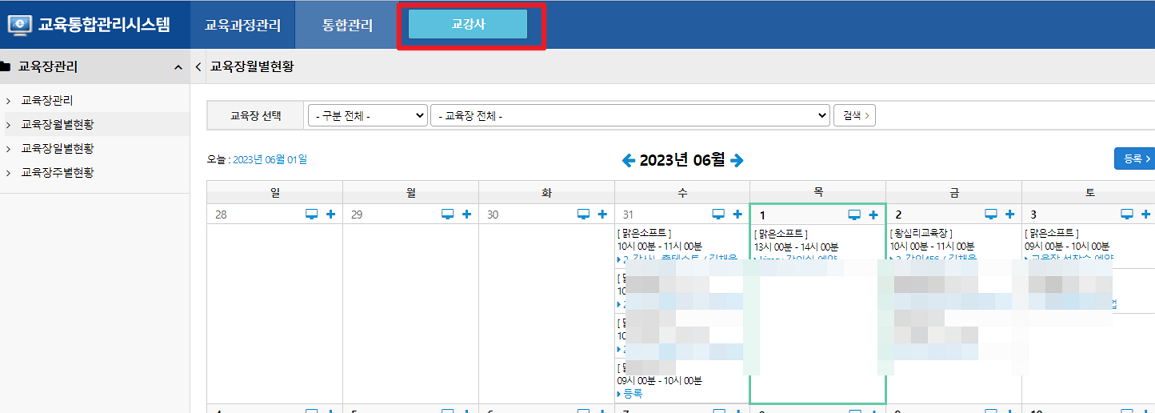Click the blue 등록 button
Image resolution: width=1155 pixels, height=413 pixels.
pyautogui.click(x=1134, y=158)
